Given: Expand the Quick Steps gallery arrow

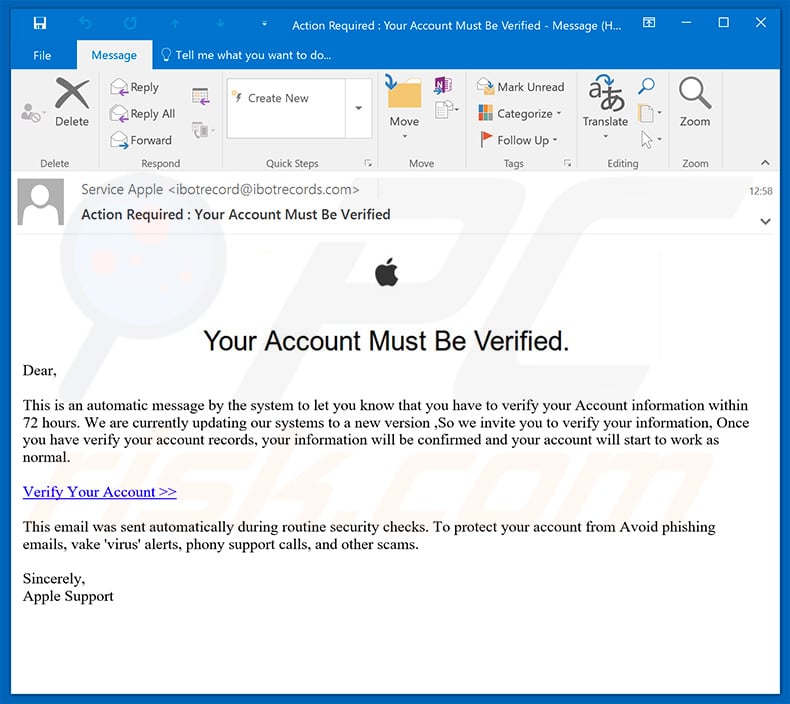Looking at the screenshot, I should [359, 108].
